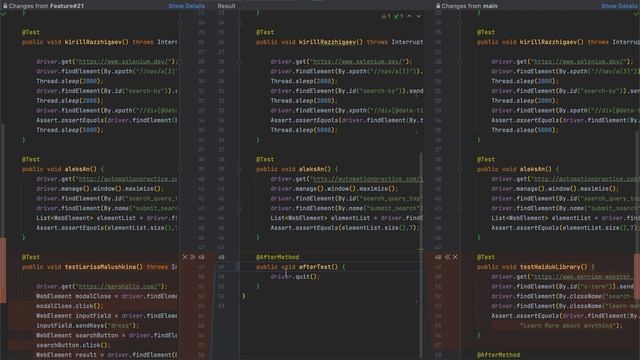This screenshot has width=640, height=360.
Task: Accept the Feature#21 change with the >> arrow
Action: click(x=193, y=257)
